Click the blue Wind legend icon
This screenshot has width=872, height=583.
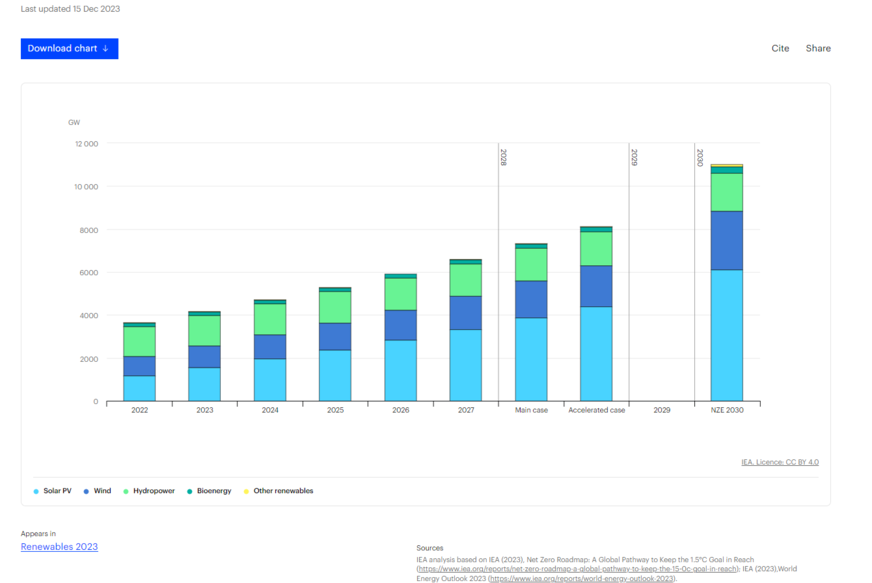pyautogui.click(x=84, y=490)
